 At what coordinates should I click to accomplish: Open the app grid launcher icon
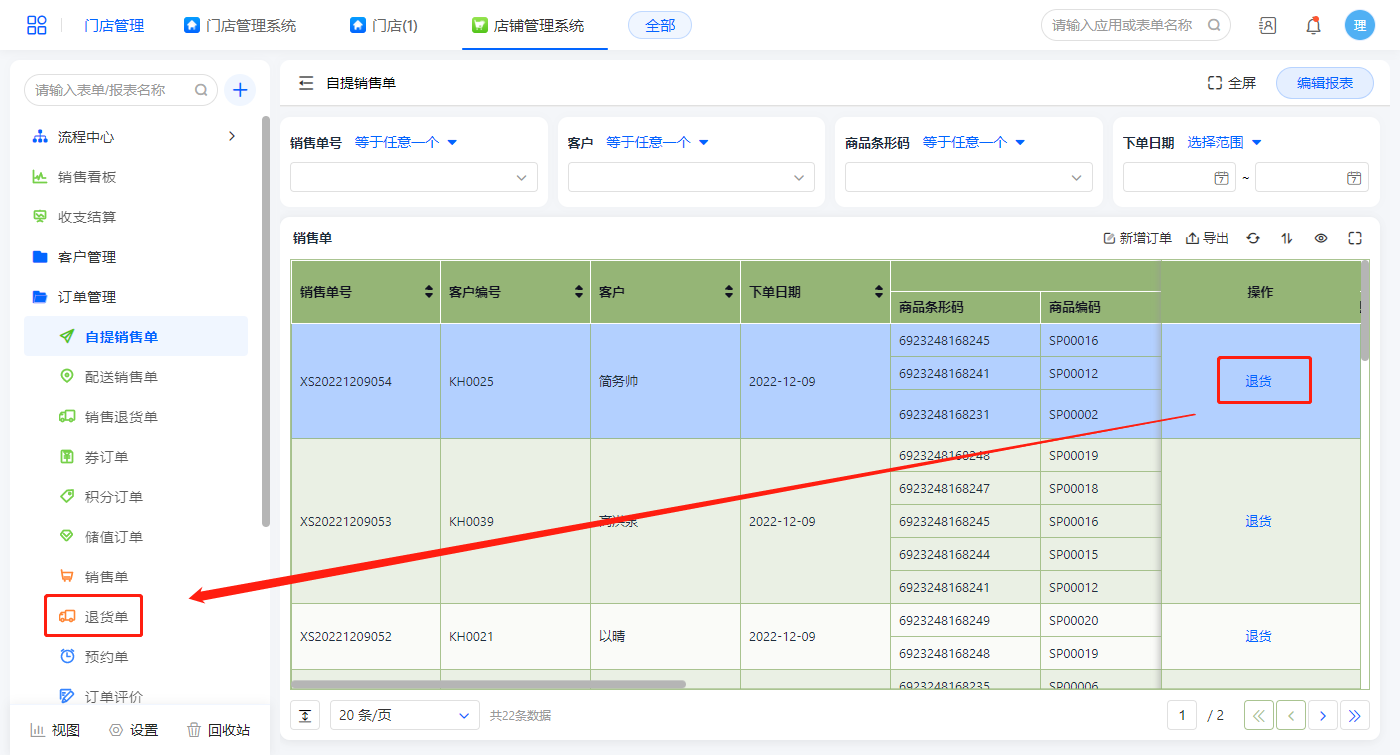tap(37, 26)
